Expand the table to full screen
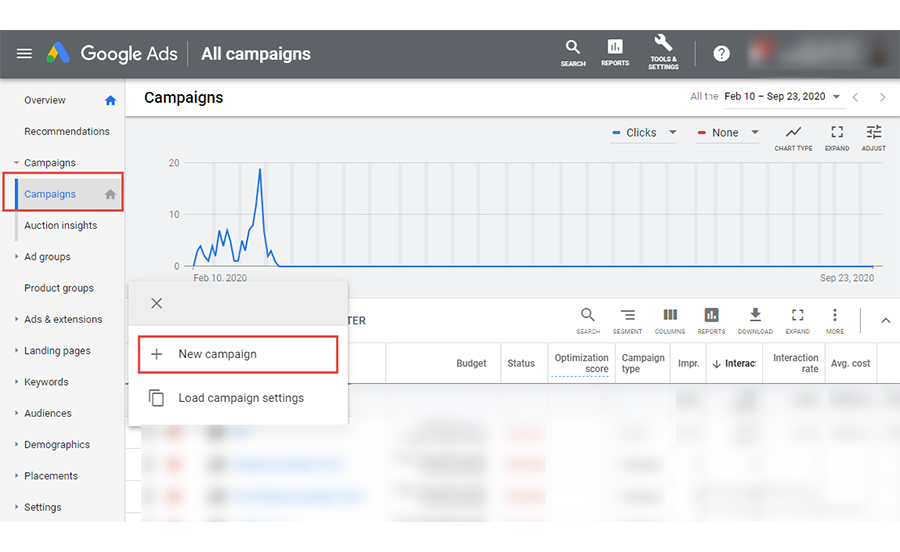Viewport: 900px width, 552px height. pyautogui.click(x=798, y=321)
